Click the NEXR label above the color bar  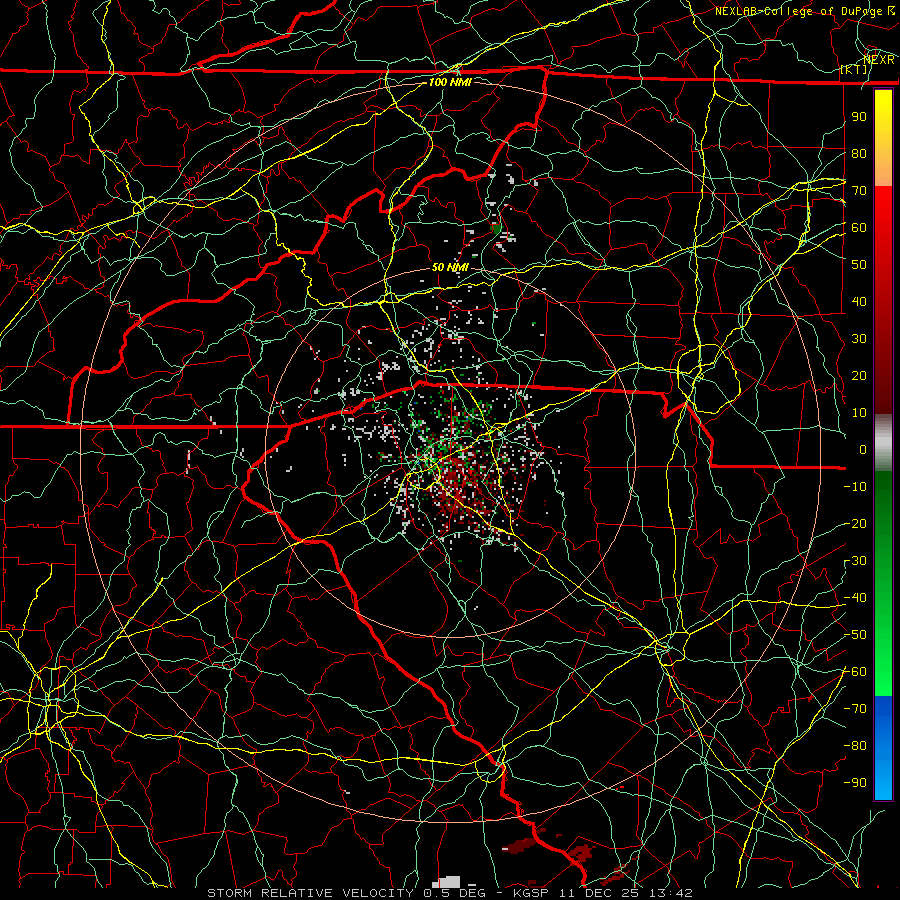[x=879, y=60]
